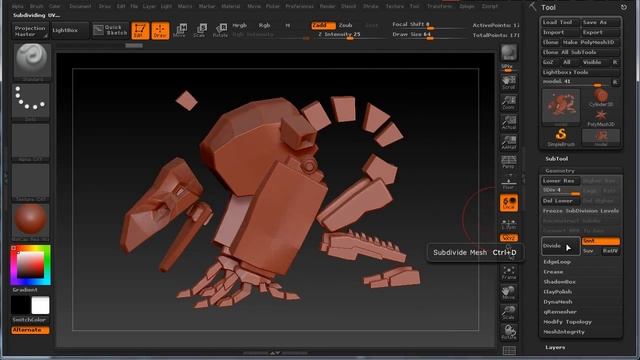Expand the ClayPolish subsection

557,292
